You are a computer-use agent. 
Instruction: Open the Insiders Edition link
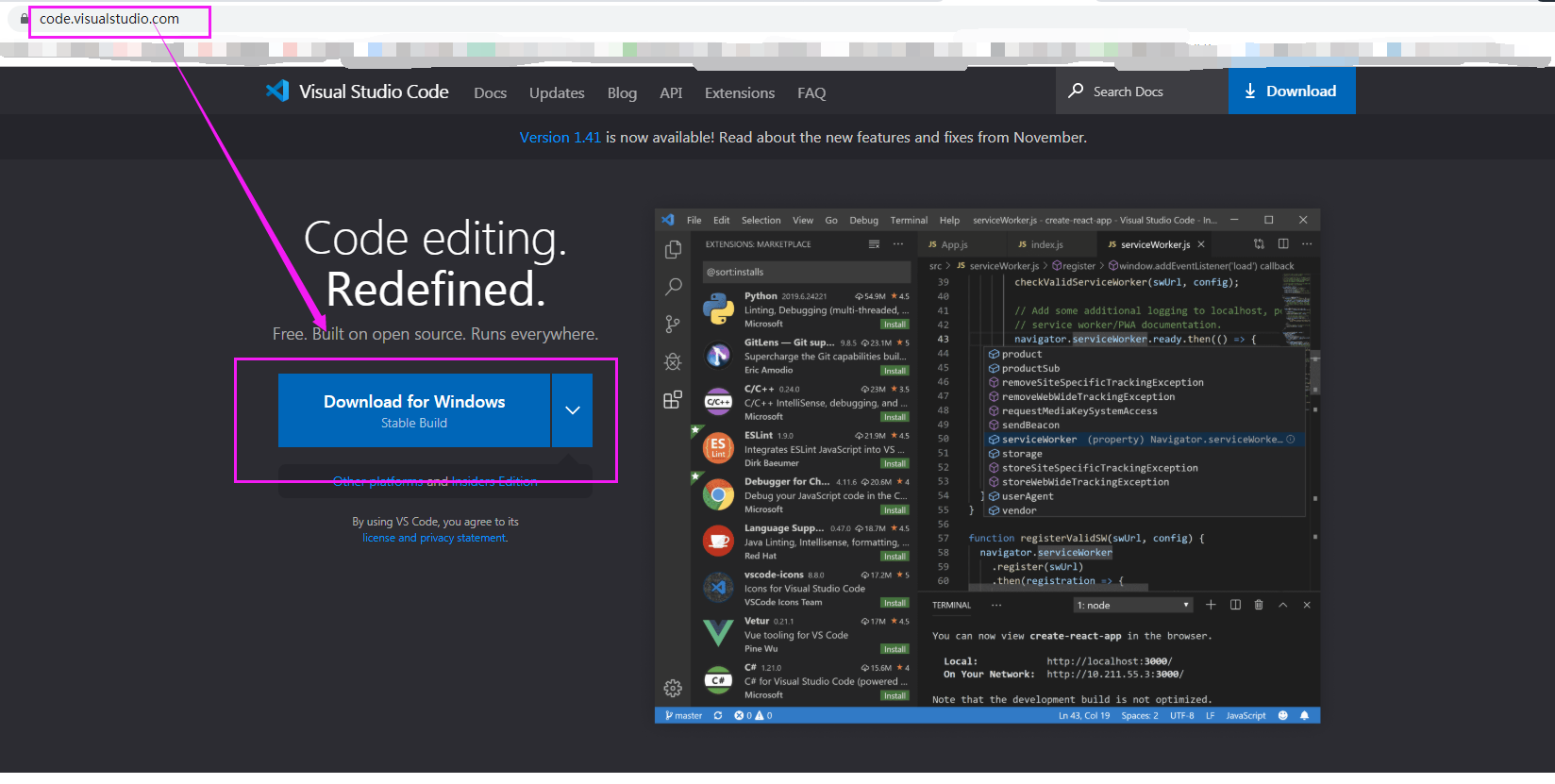(x=494, y=481)
